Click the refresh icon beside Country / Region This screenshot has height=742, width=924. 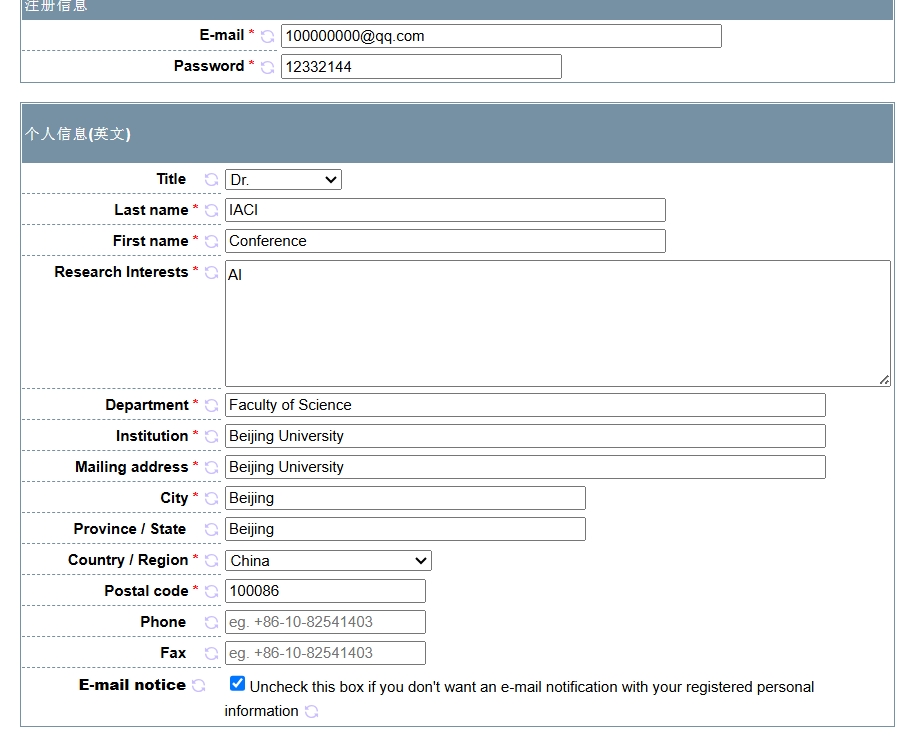212,560
